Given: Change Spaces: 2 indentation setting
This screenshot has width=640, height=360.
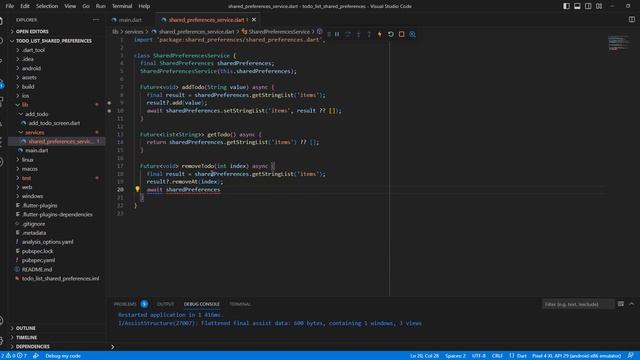Looking at the screenshot, I should (x=455, y=356).
